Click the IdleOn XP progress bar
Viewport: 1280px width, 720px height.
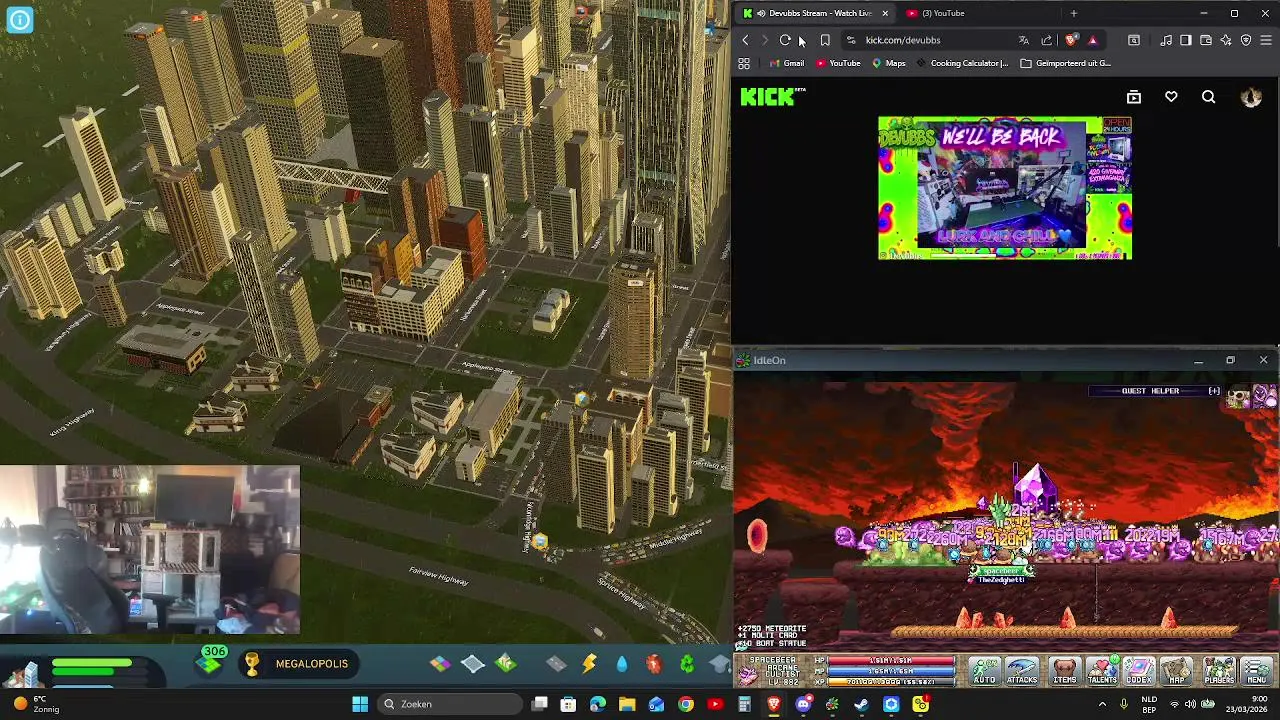[890, 681]
